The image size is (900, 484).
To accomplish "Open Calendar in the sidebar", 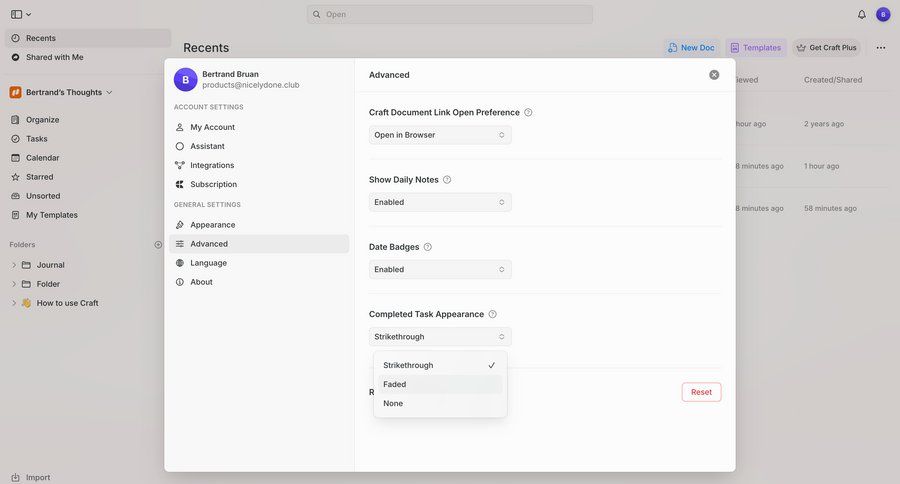I will (x=88, y=157).
